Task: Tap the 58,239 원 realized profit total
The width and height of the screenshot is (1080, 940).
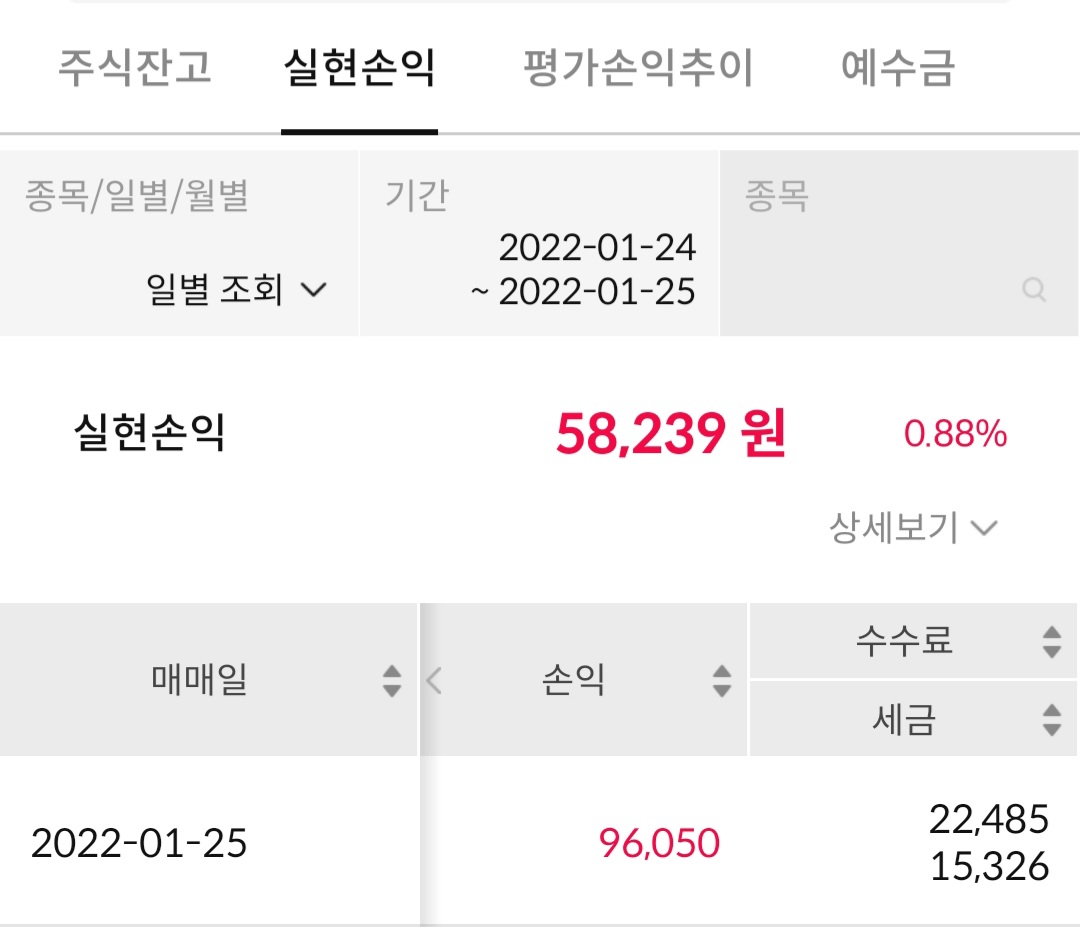Action: click(670, 434)
